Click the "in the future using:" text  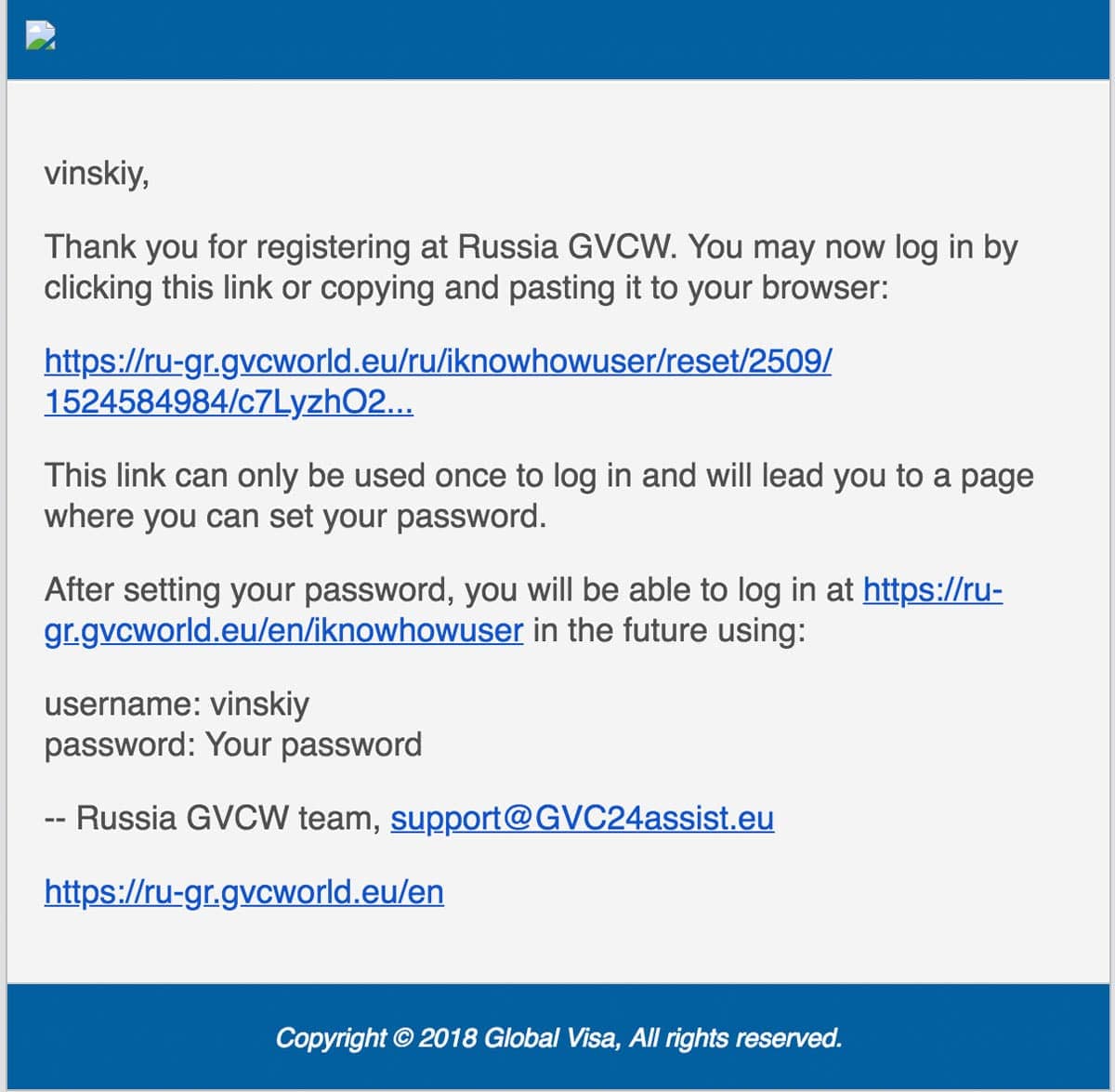click(x=669, y=630)
